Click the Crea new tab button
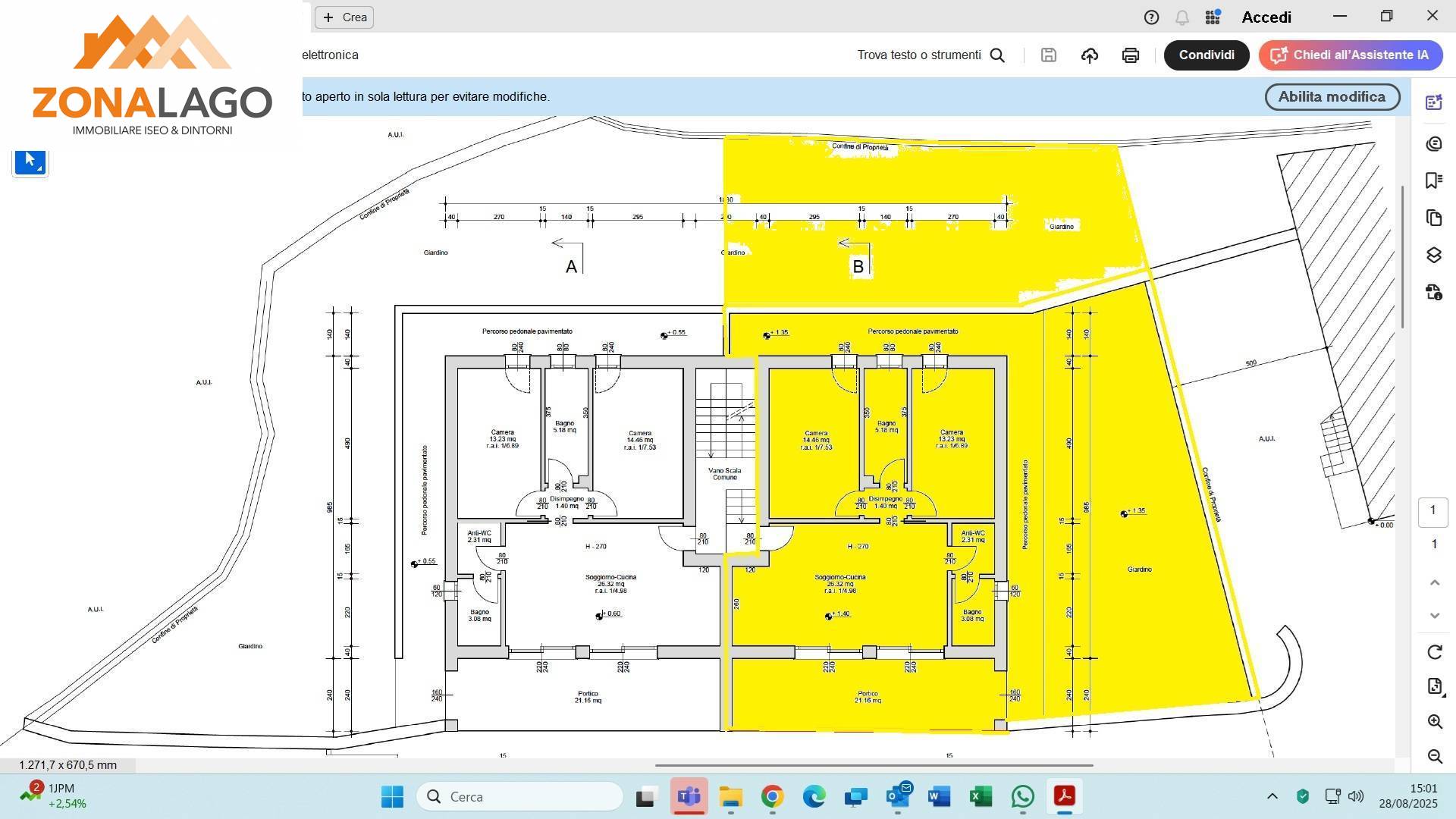 click(x=344, y=17)
